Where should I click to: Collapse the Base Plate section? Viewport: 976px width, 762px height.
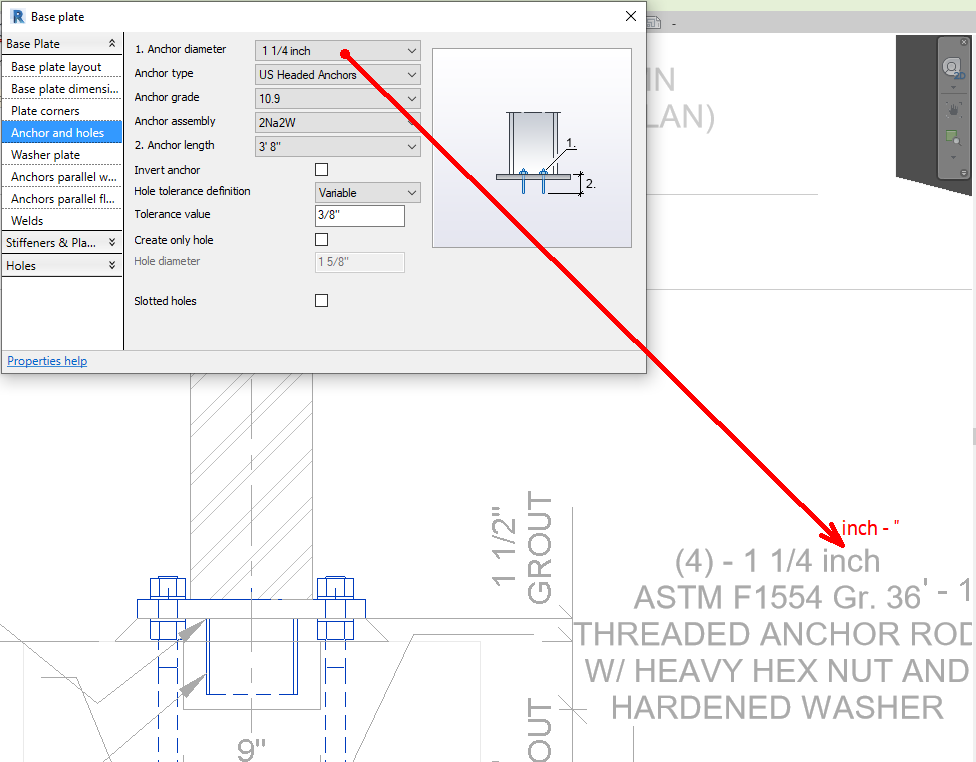(x=62, y=43)
